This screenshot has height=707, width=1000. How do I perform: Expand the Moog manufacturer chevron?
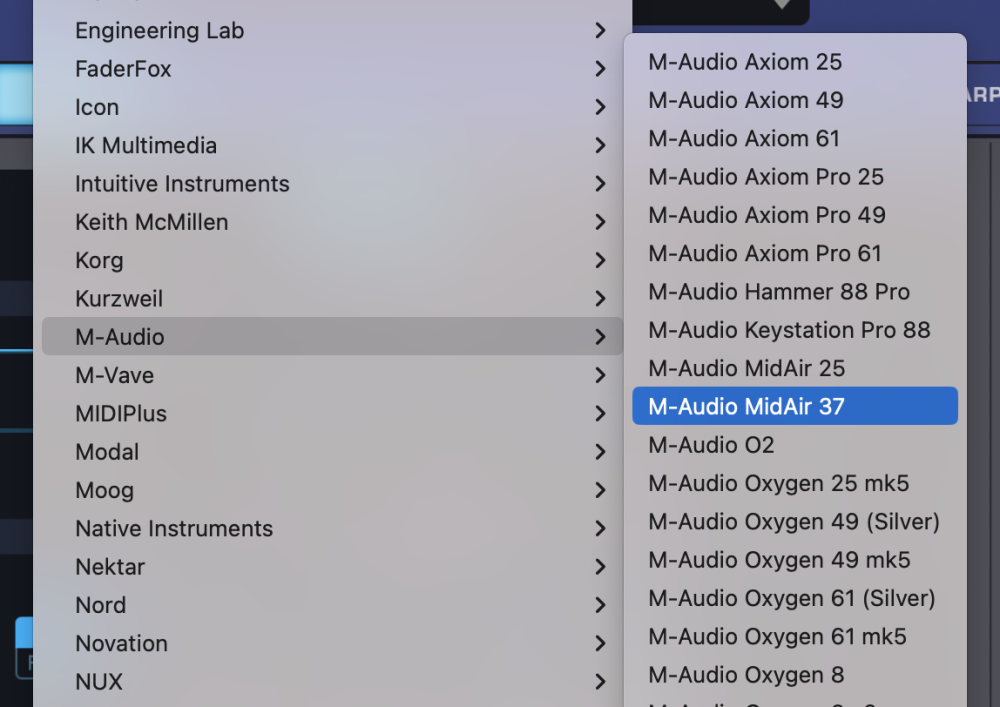click(600, 491)
